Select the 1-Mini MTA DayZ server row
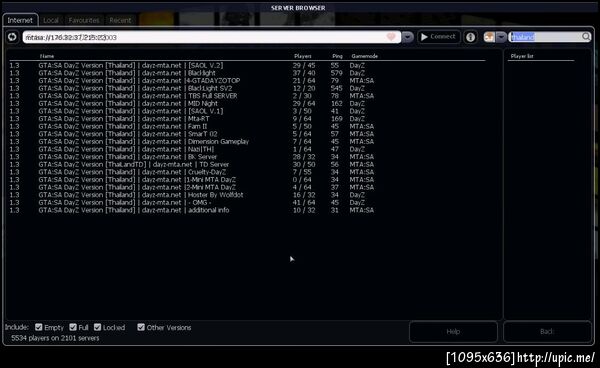The width and height of the screenshot is (600, 368). (x=247, y=180)
